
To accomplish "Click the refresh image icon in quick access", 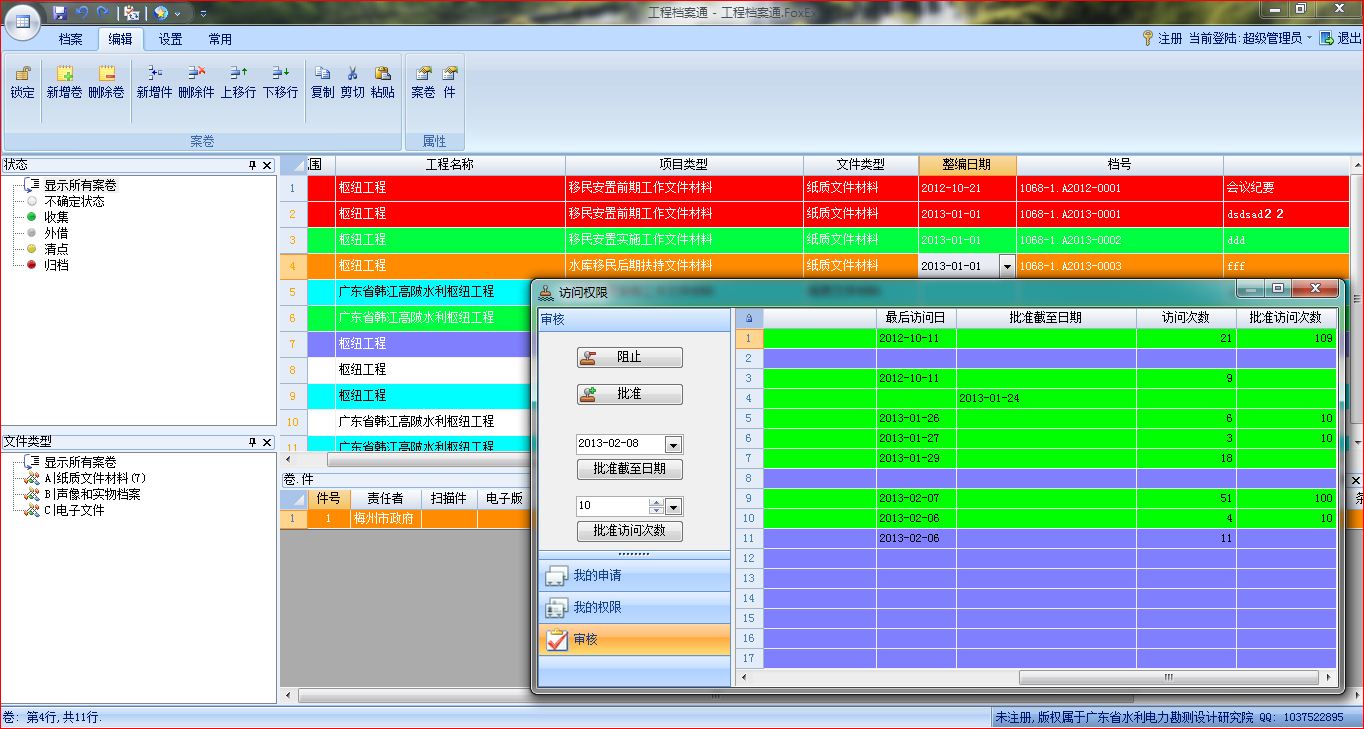I will (x=131, y=13).
